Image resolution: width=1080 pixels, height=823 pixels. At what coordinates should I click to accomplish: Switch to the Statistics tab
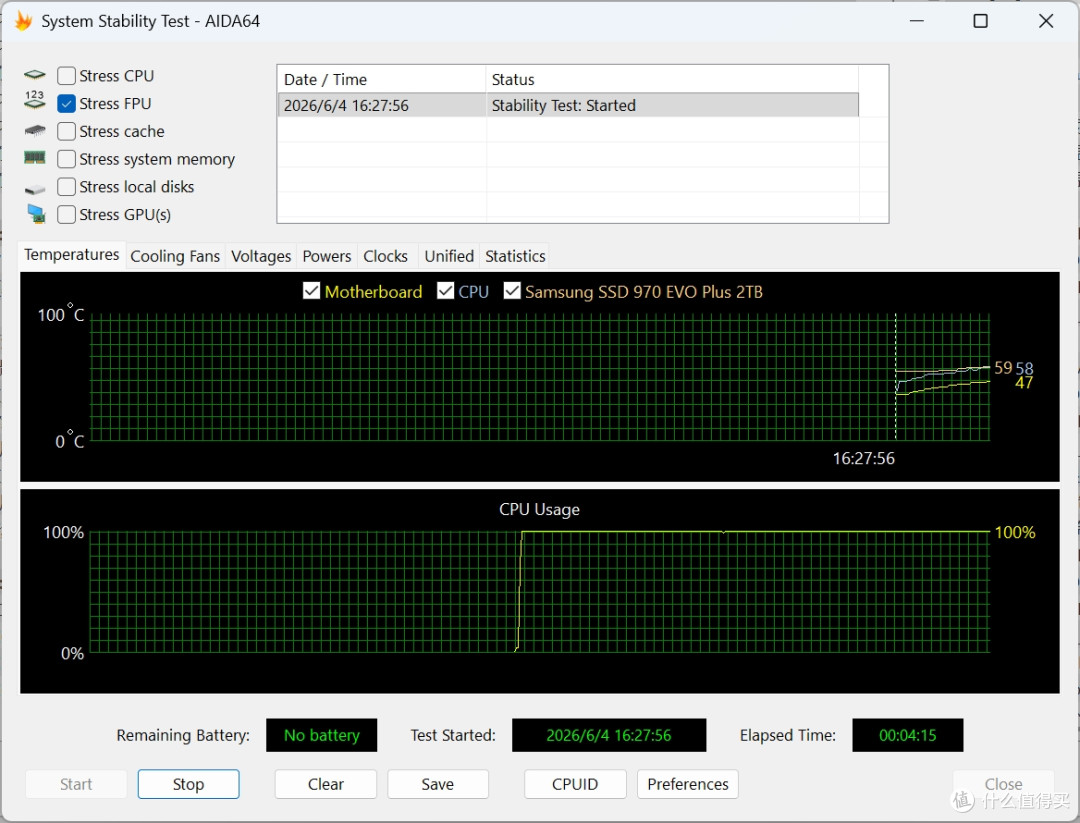coord(515,256)
